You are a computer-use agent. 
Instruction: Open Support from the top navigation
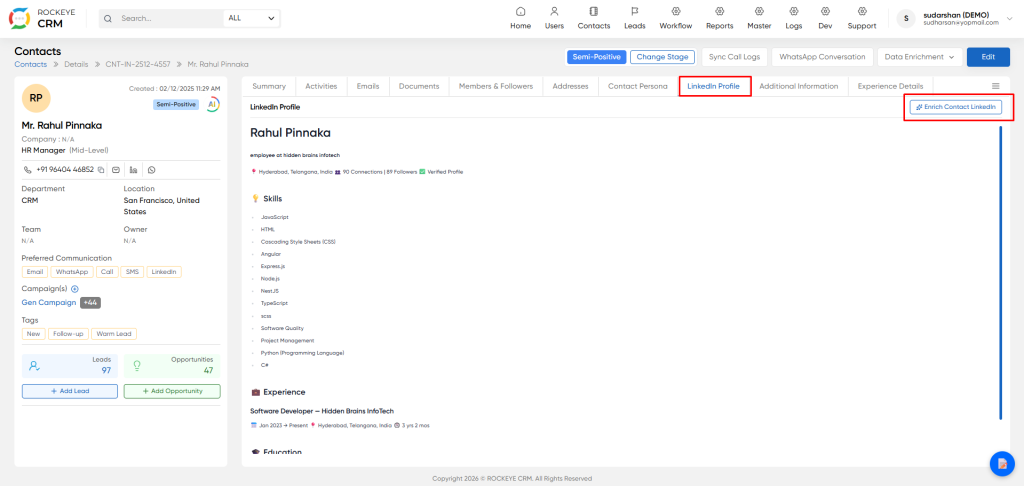click(x=862, y=18)
